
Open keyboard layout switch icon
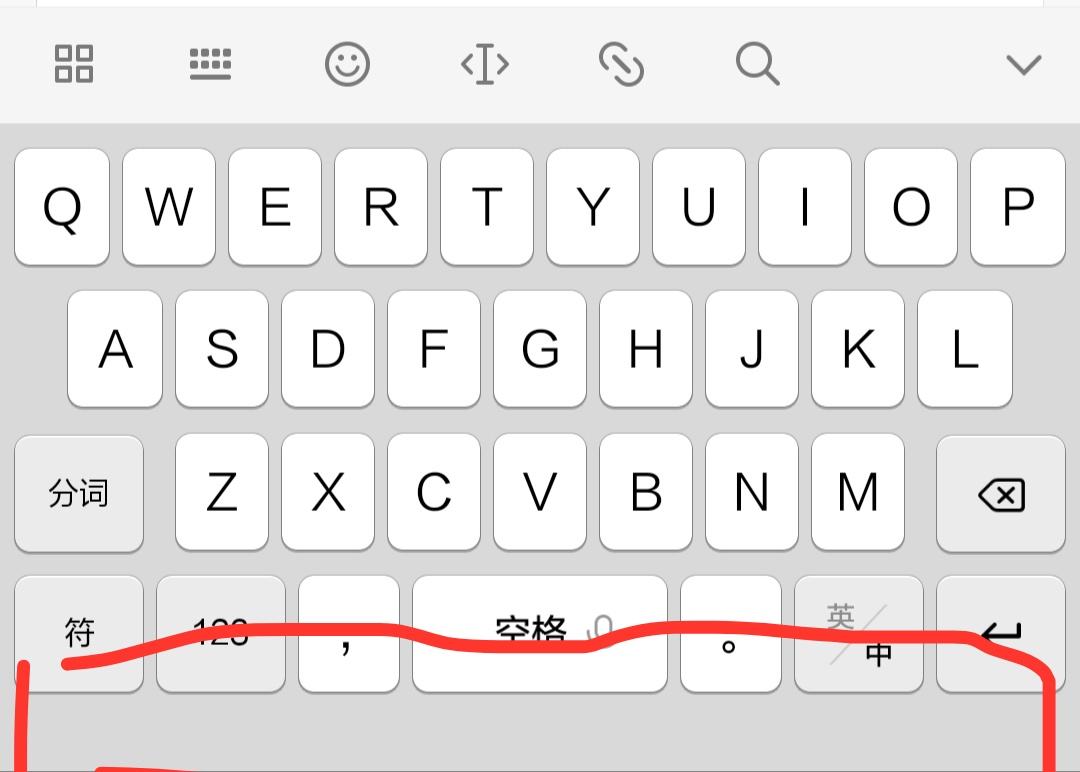coord(210,64)
